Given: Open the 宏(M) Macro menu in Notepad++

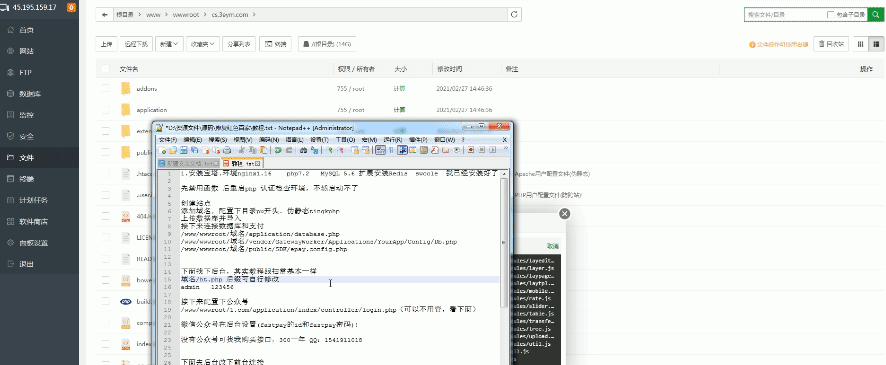Looking at the screenshot, I should pyautogui.click(x=369, y=140).
